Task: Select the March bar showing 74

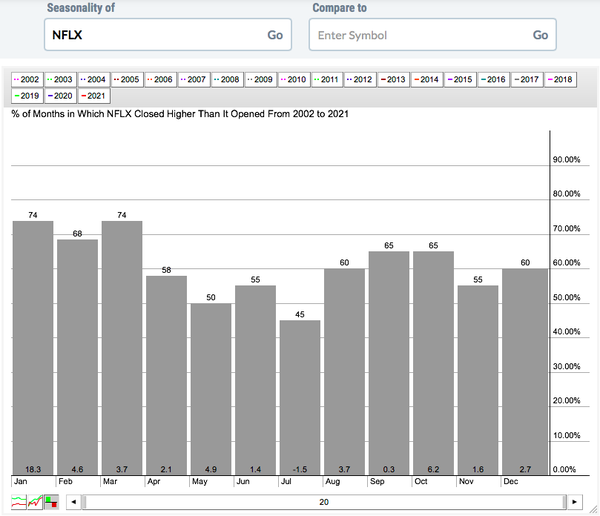Action: [x=122, y=348]
